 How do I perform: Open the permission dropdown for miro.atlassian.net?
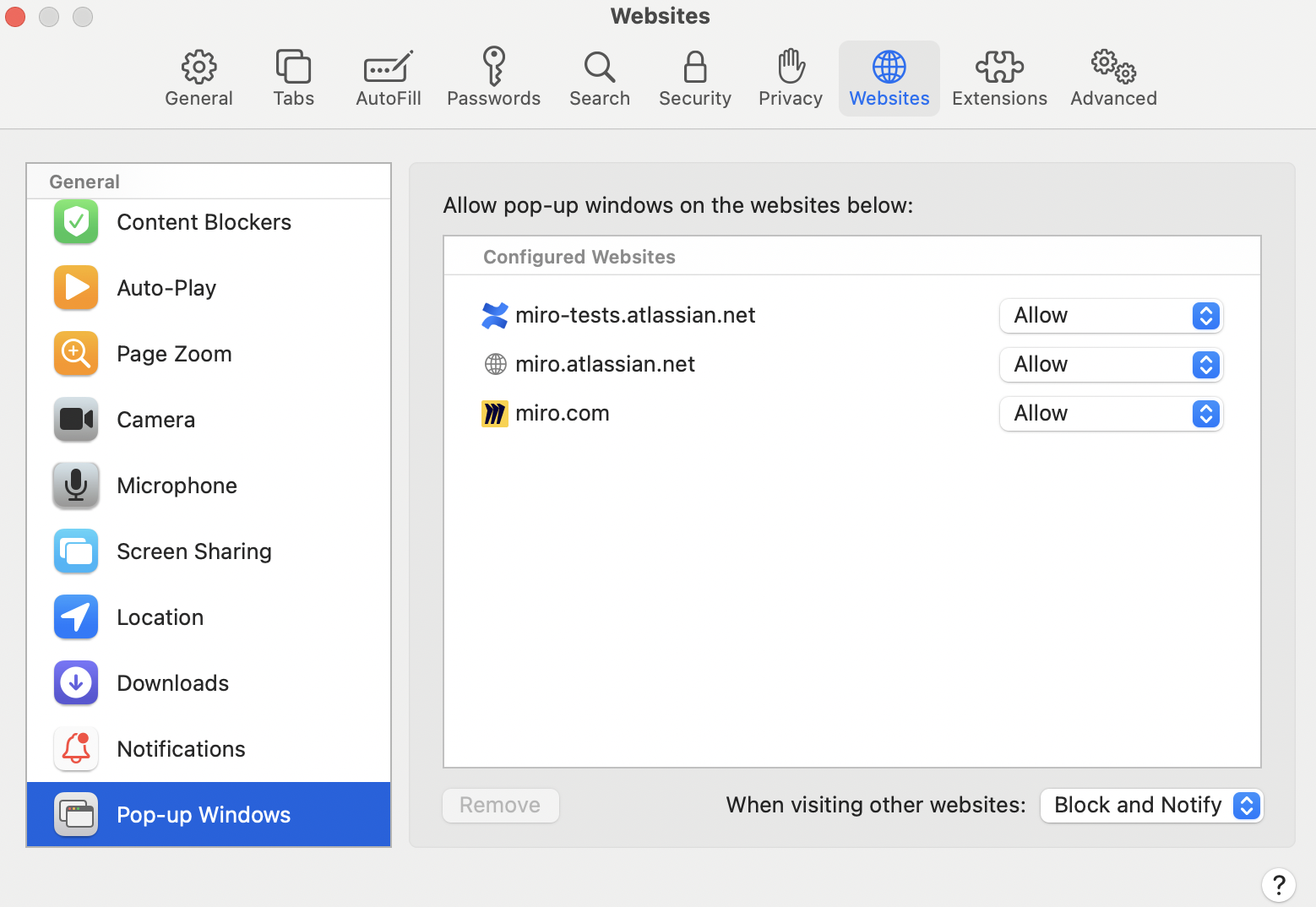pyautogui.click(x=1111, y=365)
